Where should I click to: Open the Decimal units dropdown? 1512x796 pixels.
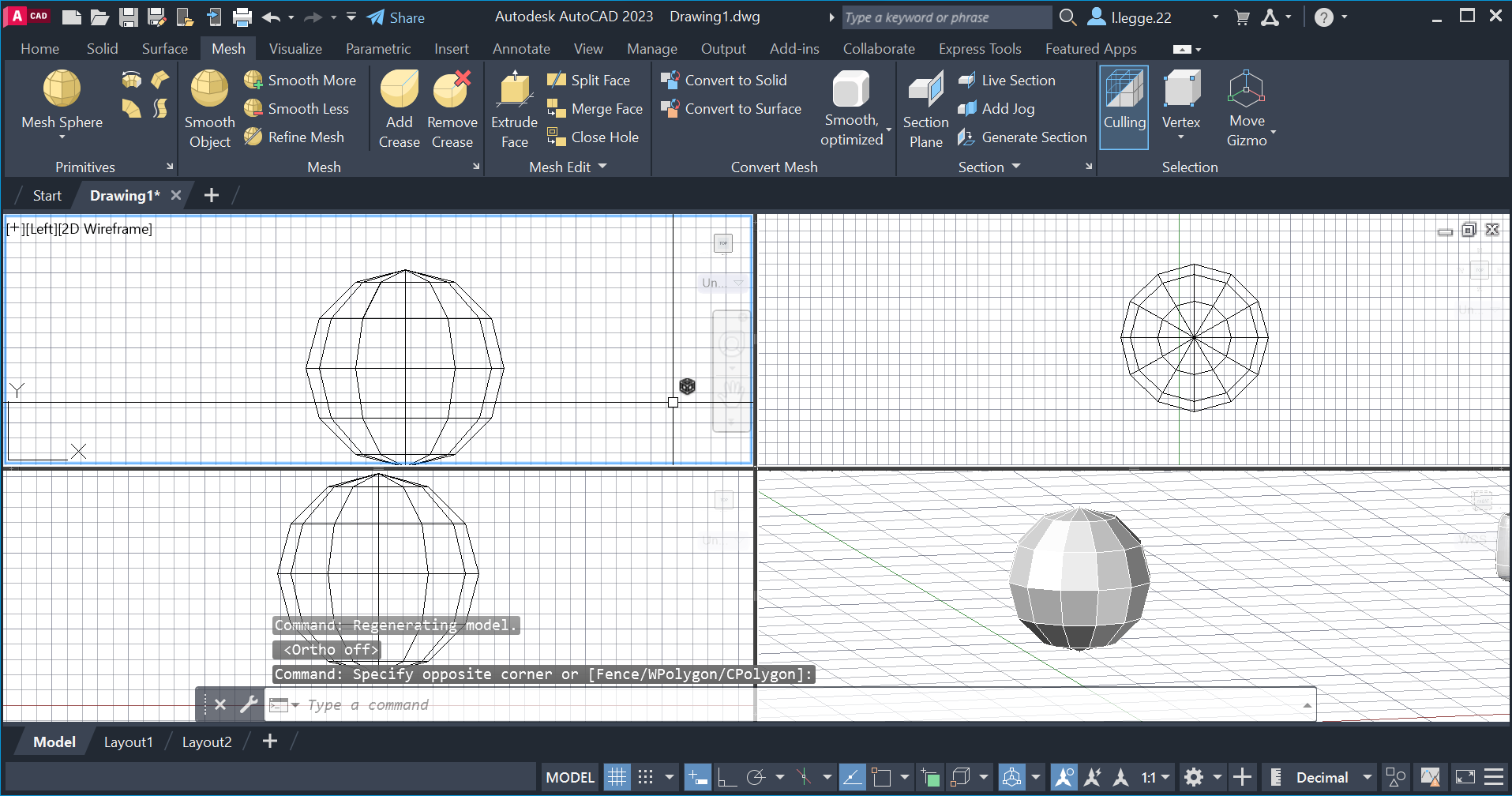(1368, 777)
